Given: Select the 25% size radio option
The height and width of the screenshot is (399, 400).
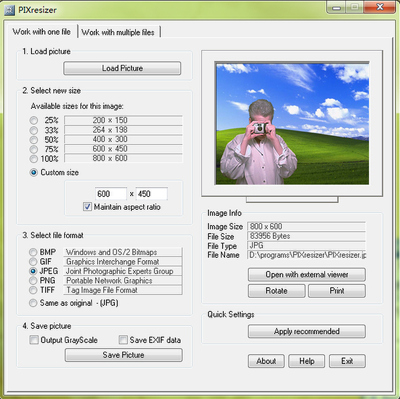Looking at the screenshot, I should 34,120.
